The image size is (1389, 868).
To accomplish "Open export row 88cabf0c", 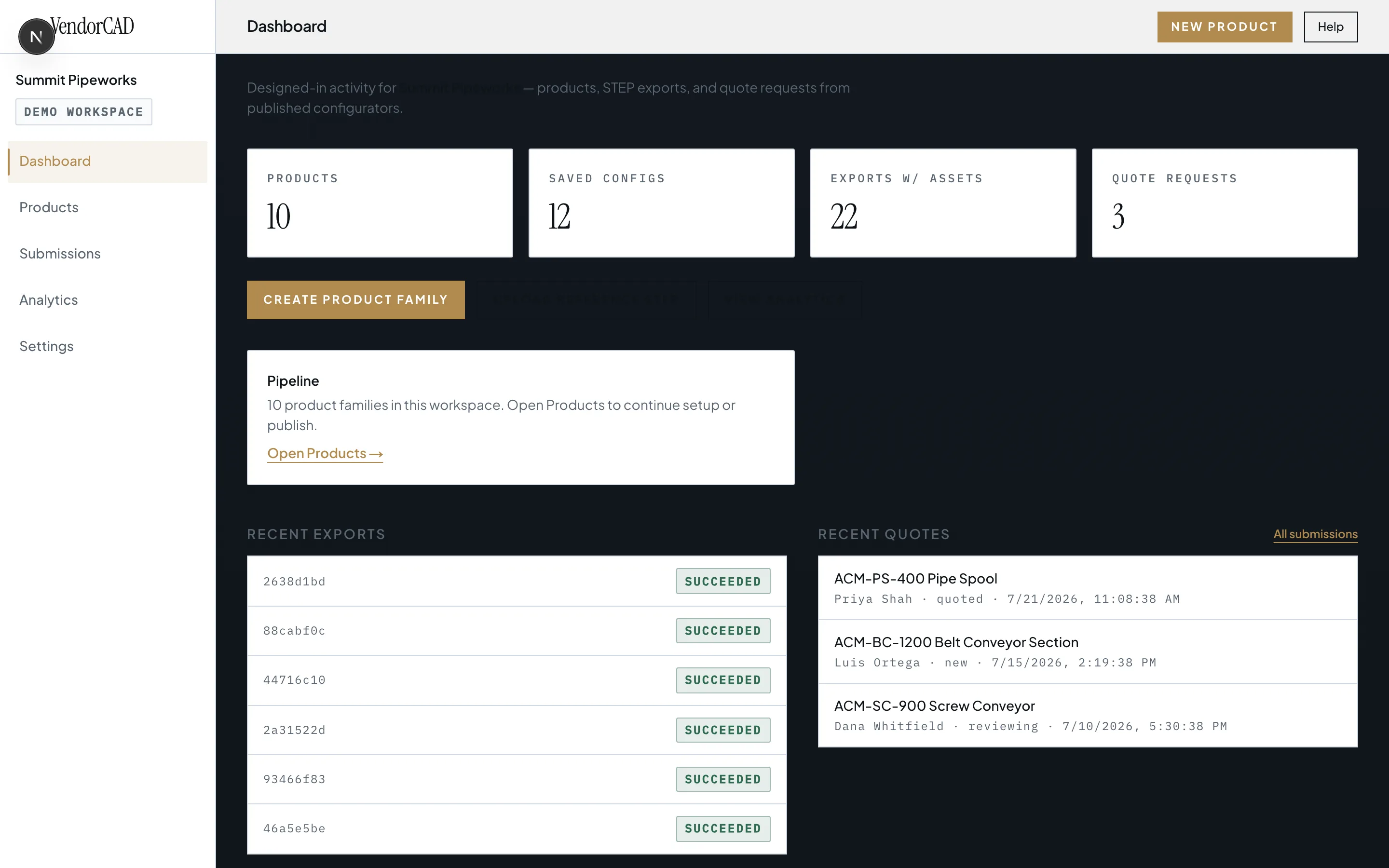I will click(x=517, y=631).
